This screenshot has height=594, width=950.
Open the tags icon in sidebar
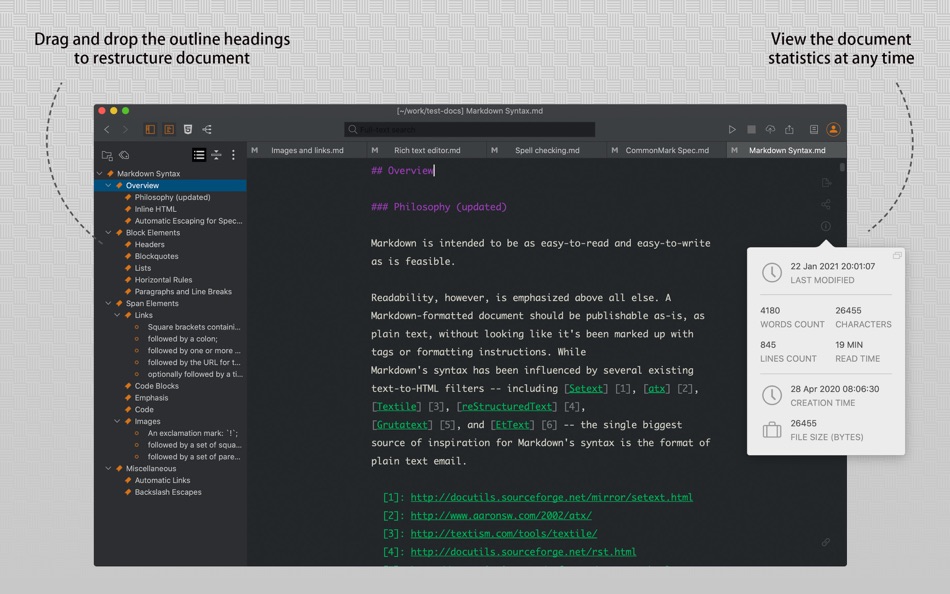(124, 155)
